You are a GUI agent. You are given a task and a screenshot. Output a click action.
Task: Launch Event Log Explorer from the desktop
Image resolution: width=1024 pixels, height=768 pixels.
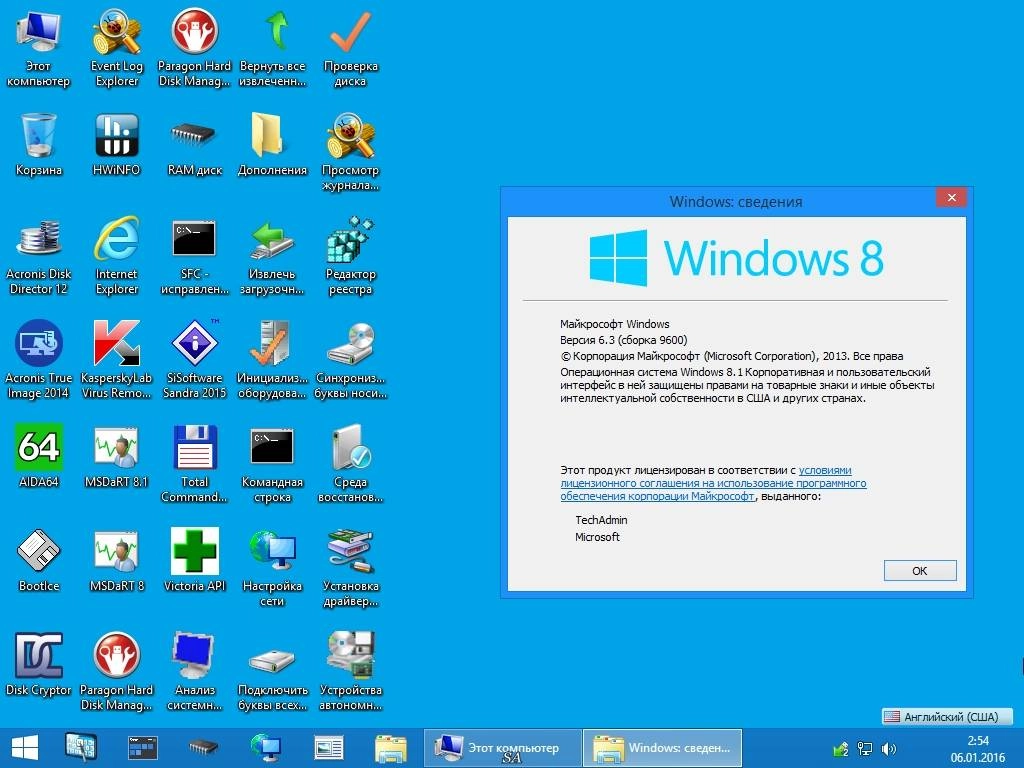coord(116,46)
